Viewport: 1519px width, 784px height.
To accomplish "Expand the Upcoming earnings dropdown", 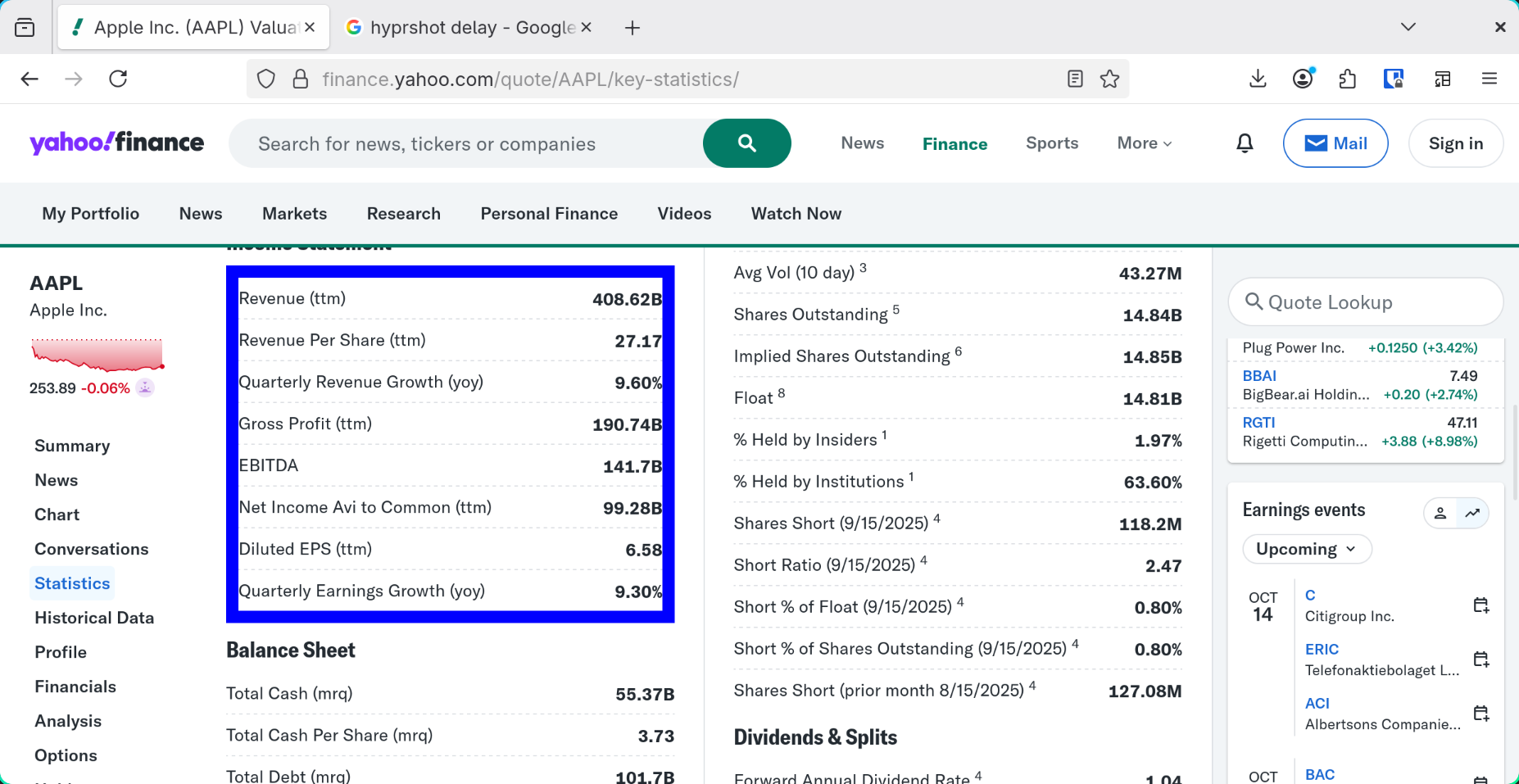I will click(x=1306, y=549).
